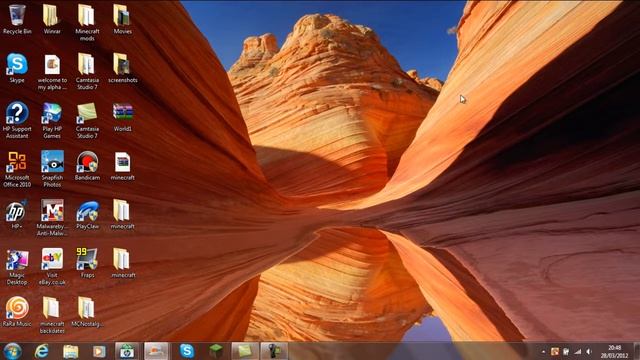640x360 pixels.
Task: Click Show Desktop at the taskbar edge
Action: (x=637, y=351)
